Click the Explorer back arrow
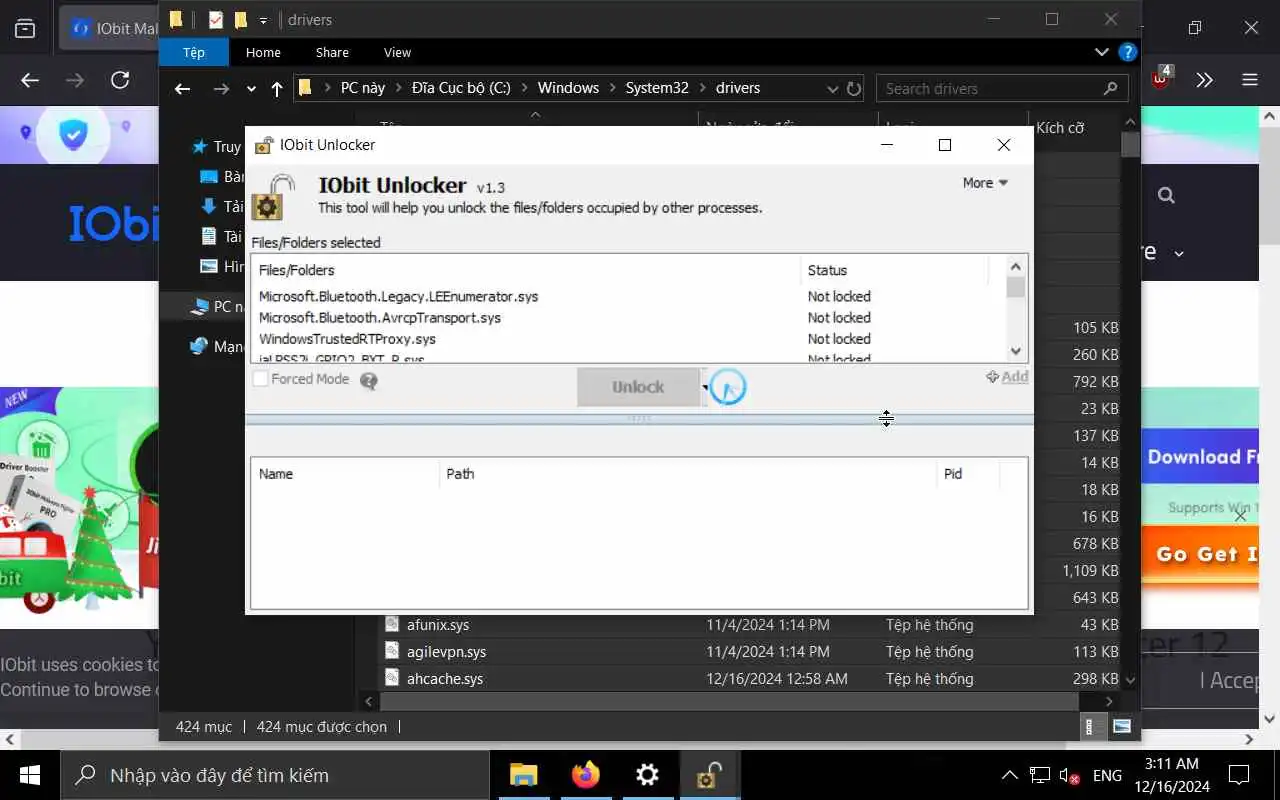Image resolution: width=1280 pixels, height=800 pixels. click(x=182, y=88)
